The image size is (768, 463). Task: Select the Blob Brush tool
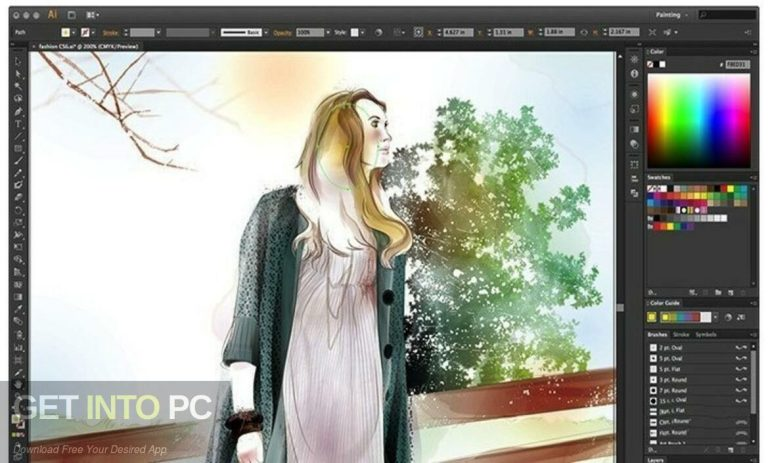point(19,185)
